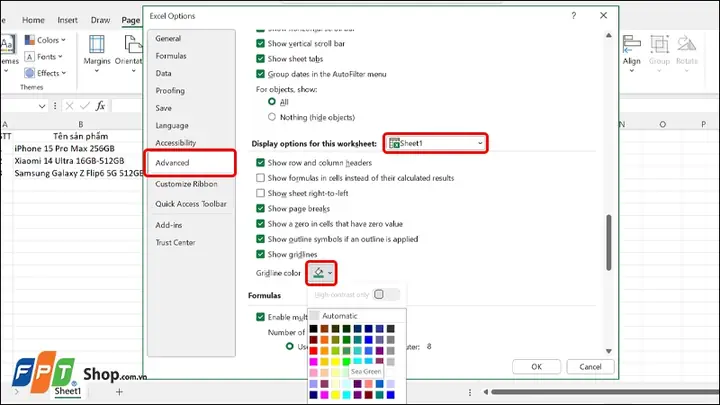Pick the black color swatch
The image size is (720, 405).
click(314, 329)
